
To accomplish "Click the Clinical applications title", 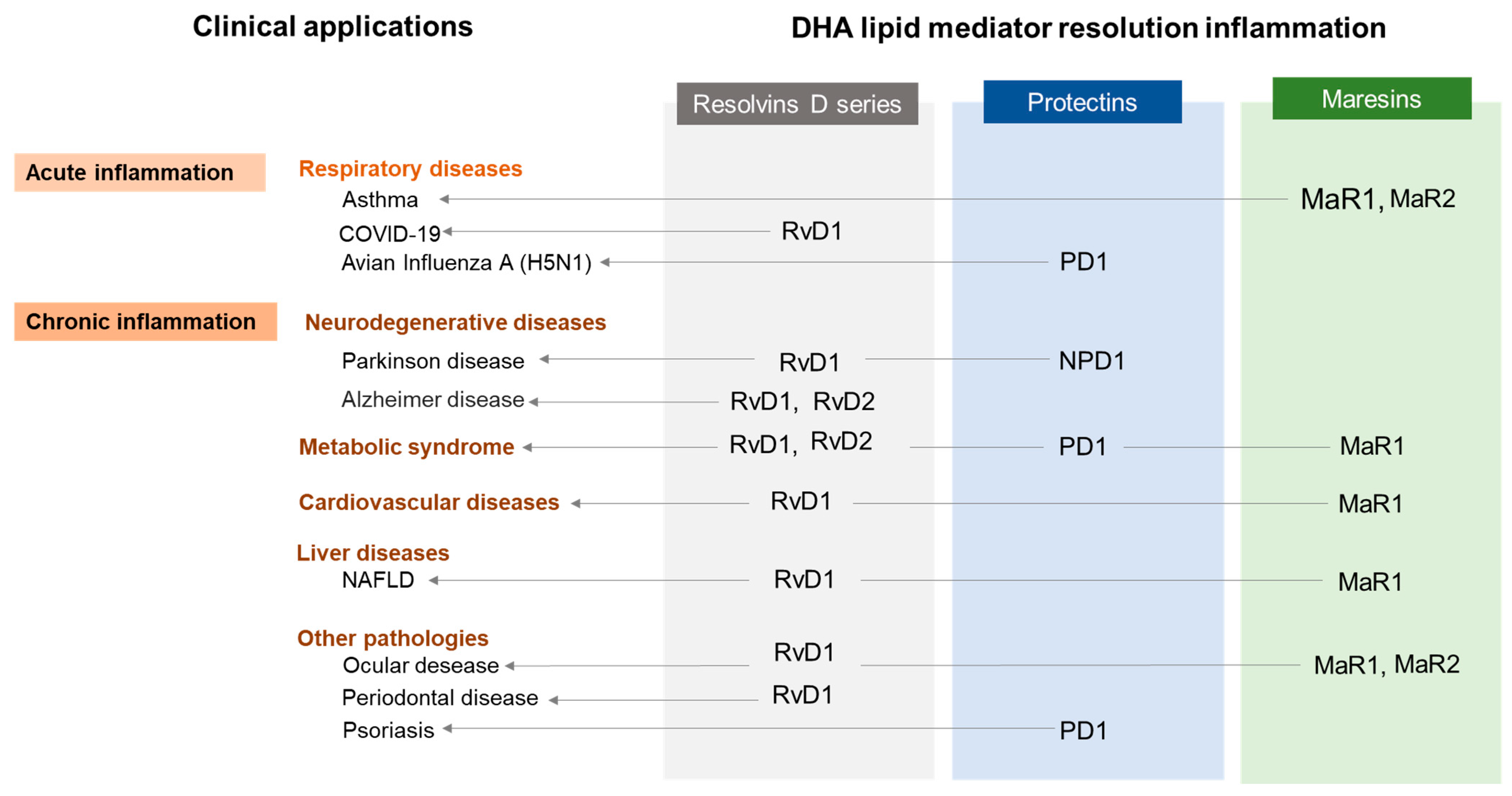I will pyautogui.click(x=332, y=26).
